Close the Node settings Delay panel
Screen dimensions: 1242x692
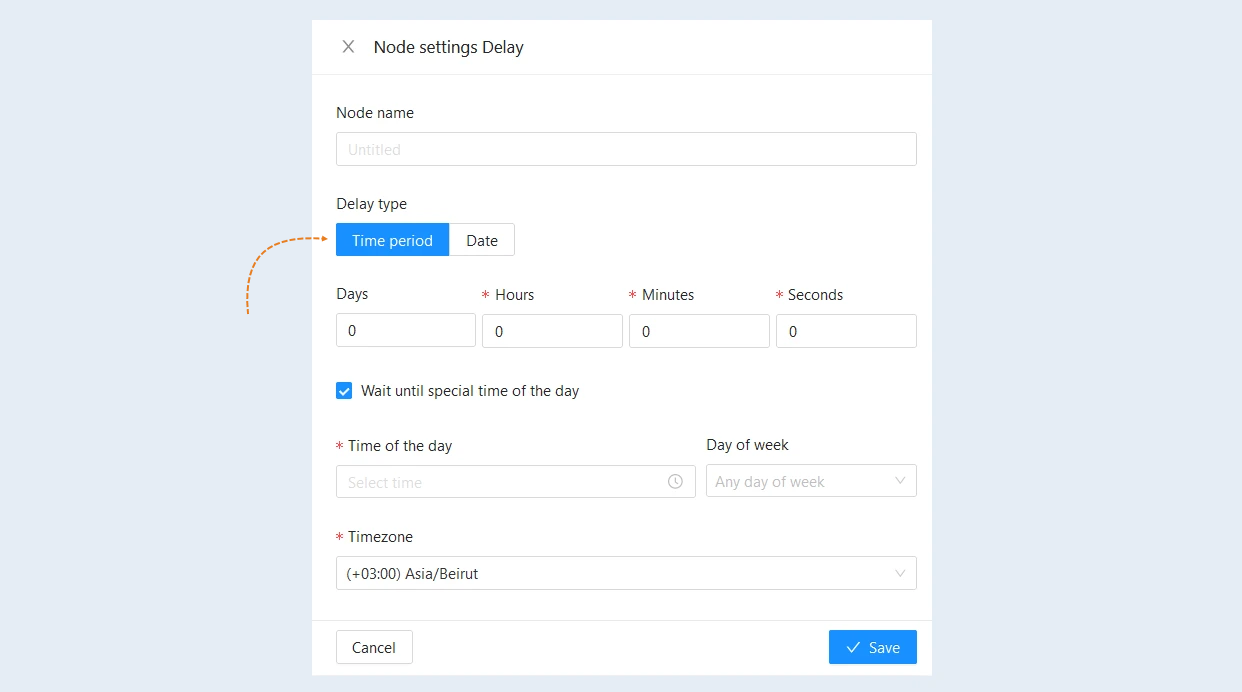click(348, 47)
